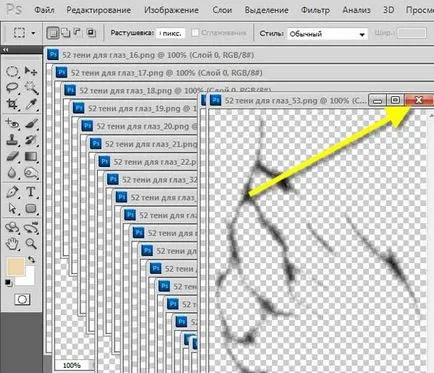Image resolution: width=434 pixels, height=373 pixels.
Task: Open the Файл menu
Action: click(x=44, y=10)
